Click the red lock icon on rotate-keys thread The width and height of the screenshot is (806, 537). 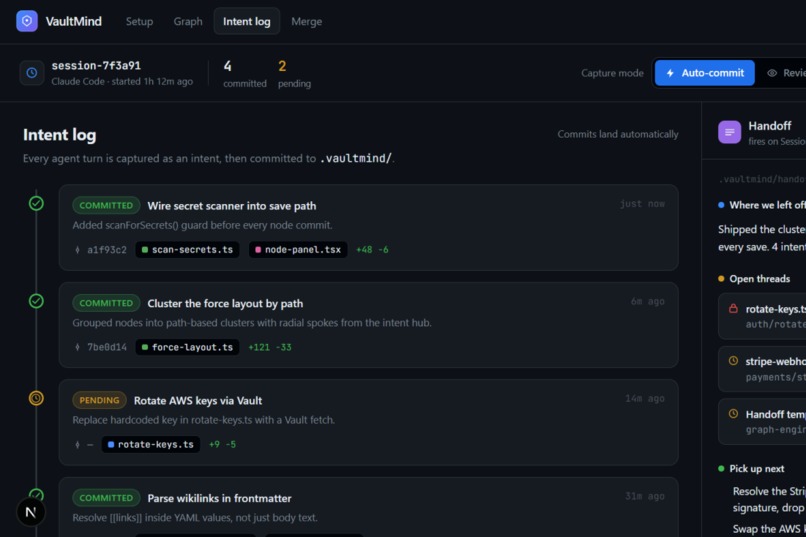pyautogui.click(x=734, y=309)
